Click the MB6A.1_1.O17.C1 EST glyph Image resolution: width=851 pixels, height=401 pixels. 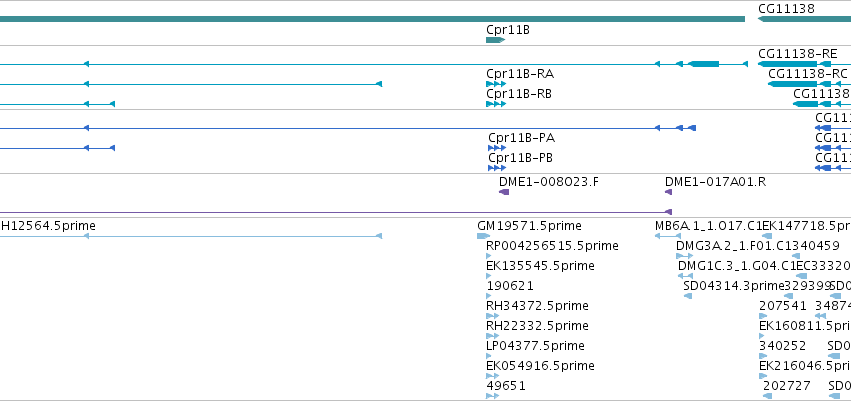(668, 236)
